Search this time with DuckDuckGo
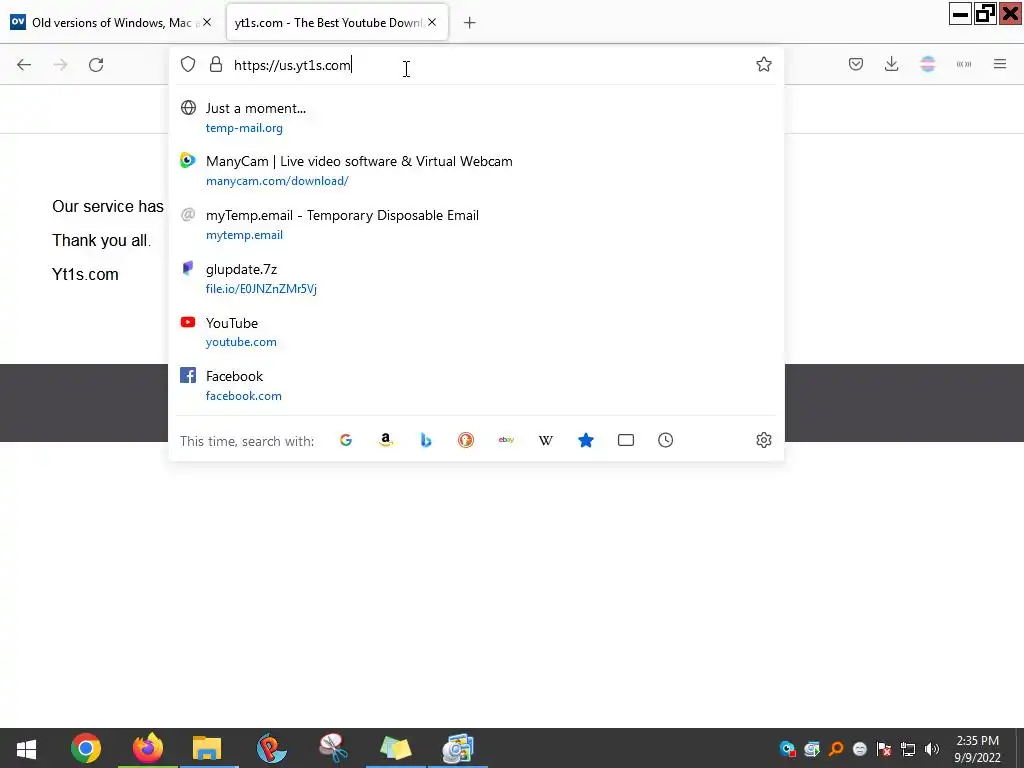The image size is (1024, 768). (466, 440)
